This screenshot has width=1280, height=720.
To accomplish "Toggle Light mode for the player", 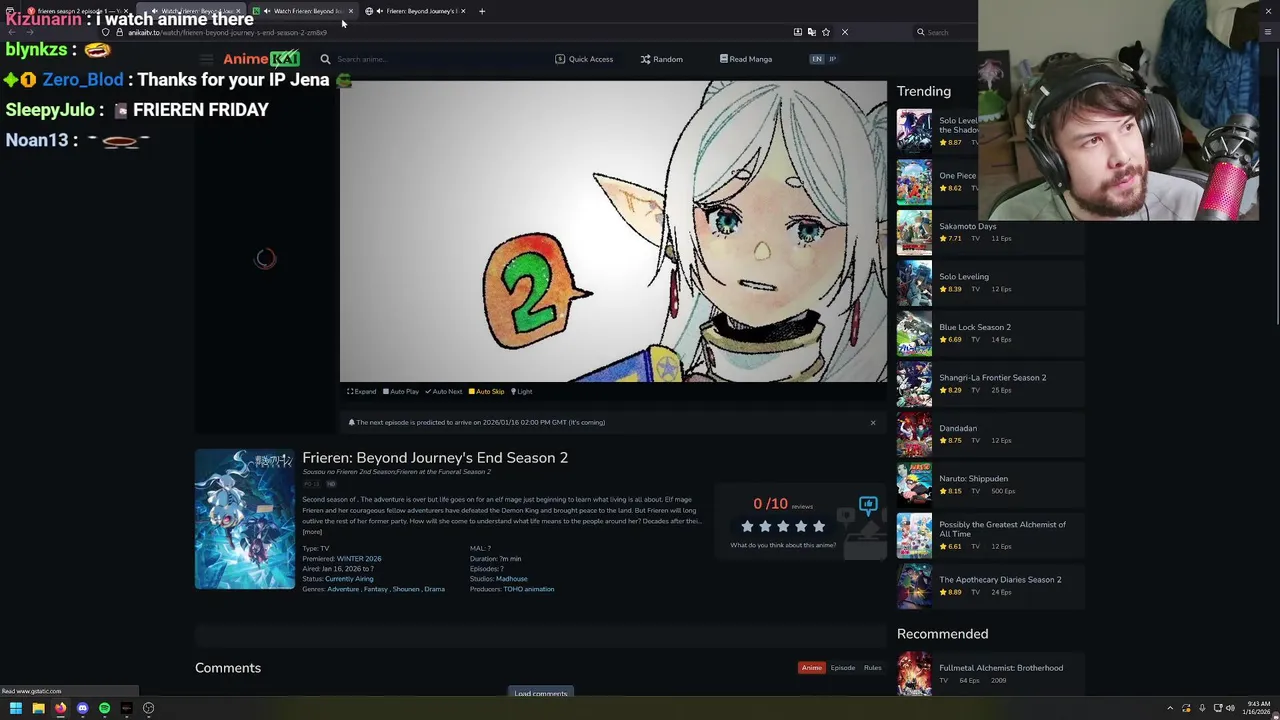I will coord(522,391).
